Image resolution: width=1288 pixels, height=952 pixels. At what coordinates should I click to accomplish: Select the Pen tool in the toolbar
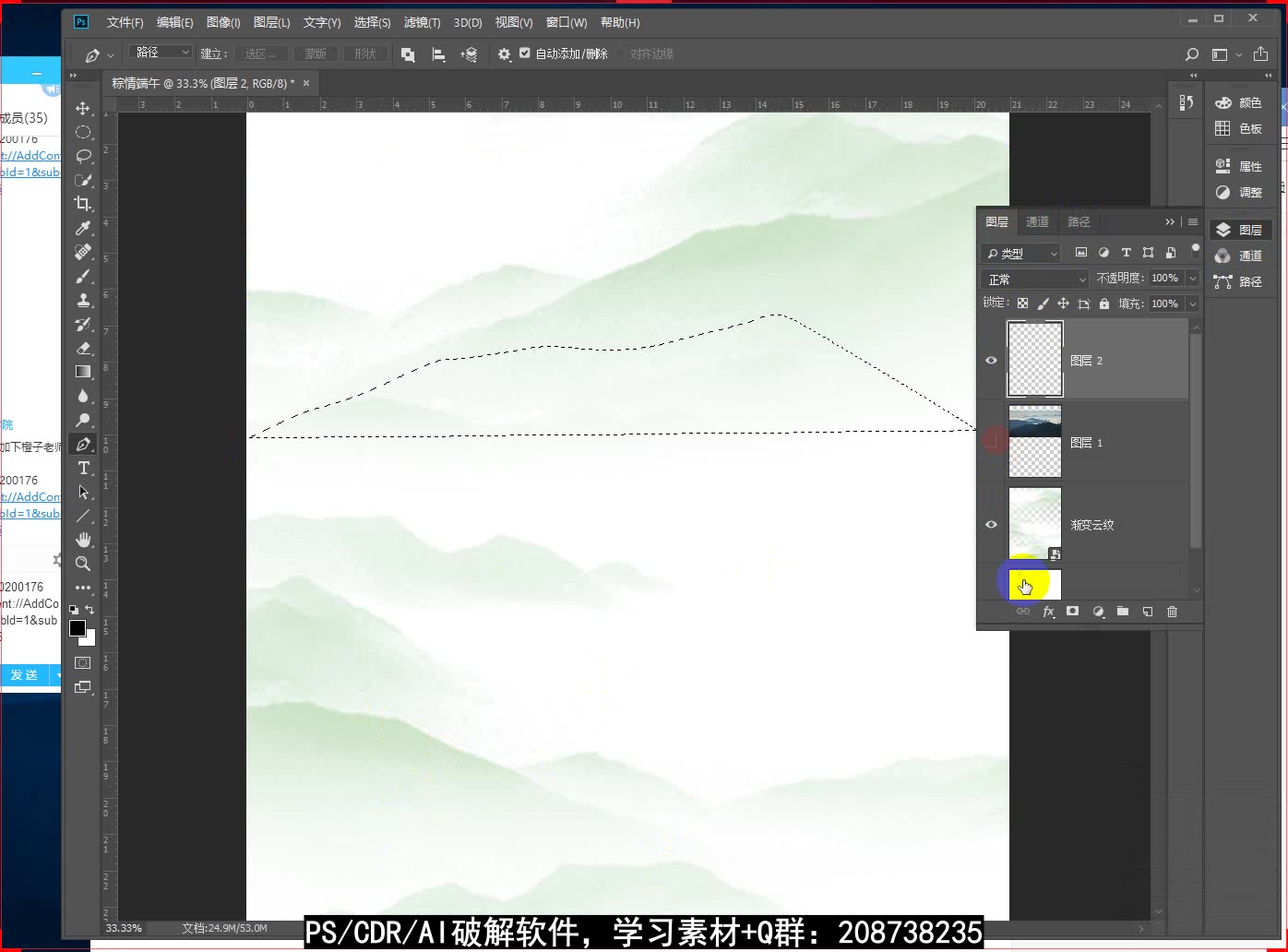(83, 444)
